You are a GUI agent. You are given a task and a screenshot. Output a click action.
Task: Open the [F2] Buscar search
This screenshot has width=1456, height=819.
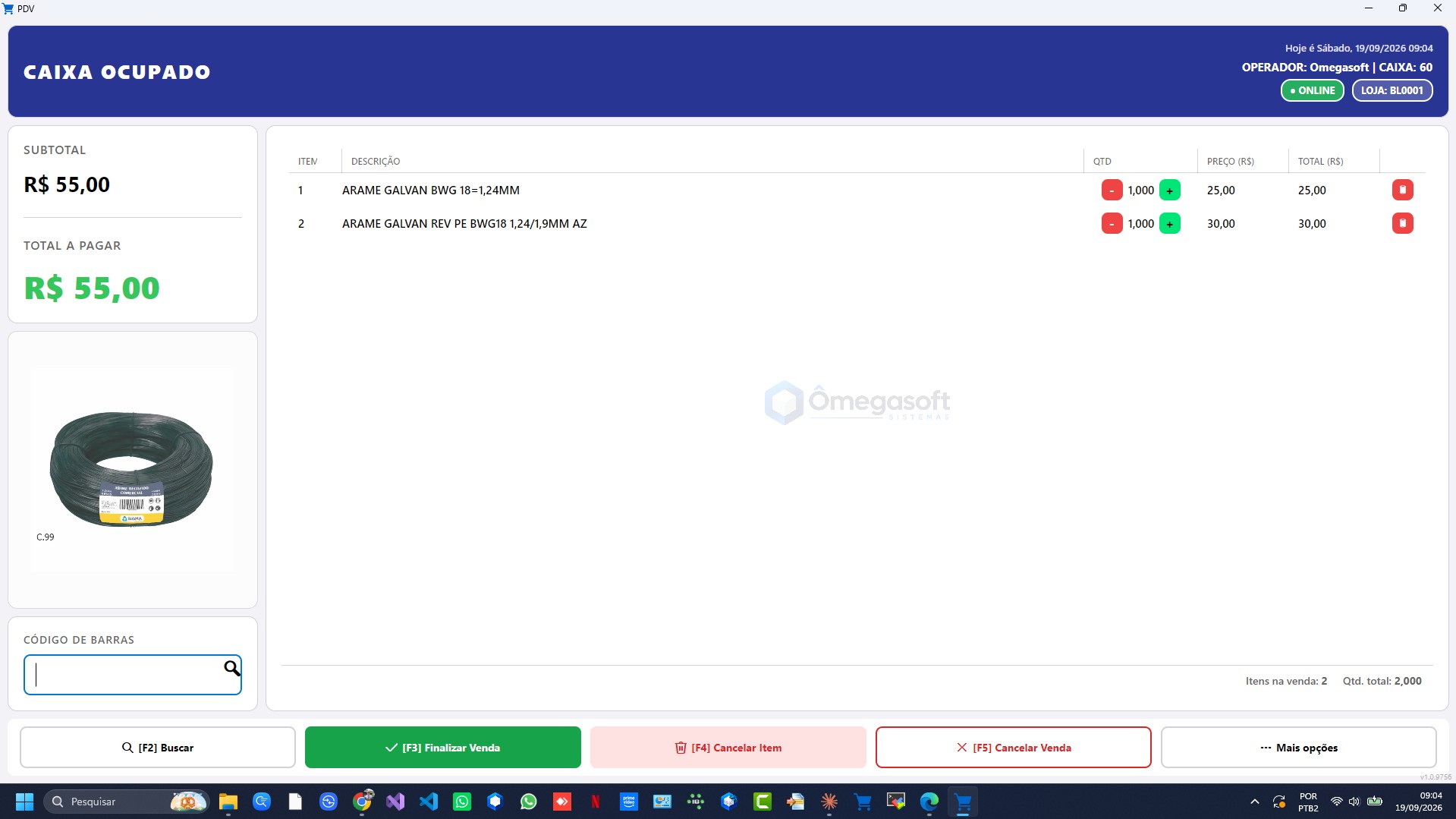pos(158,748)
